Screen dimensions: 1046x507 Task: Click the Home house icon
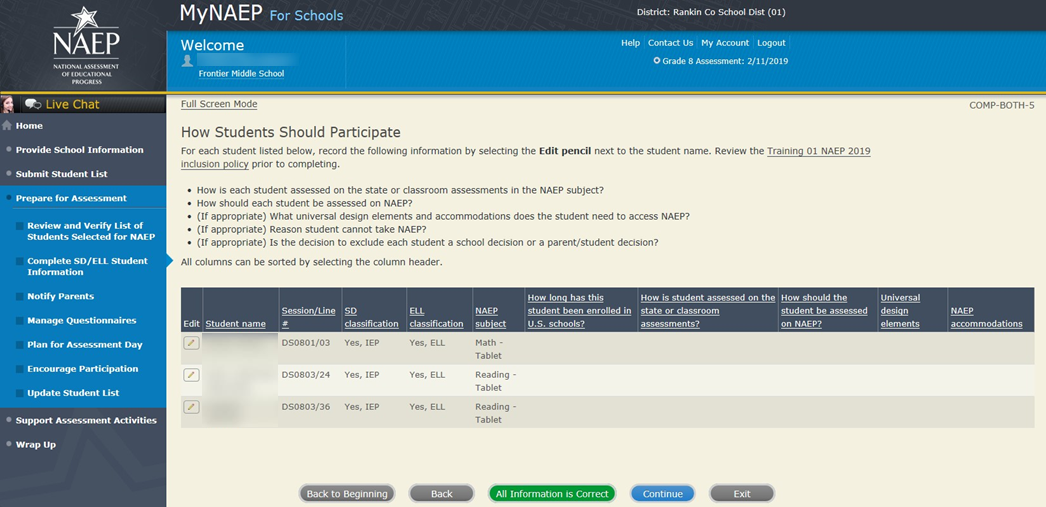(x=7, y=126)
